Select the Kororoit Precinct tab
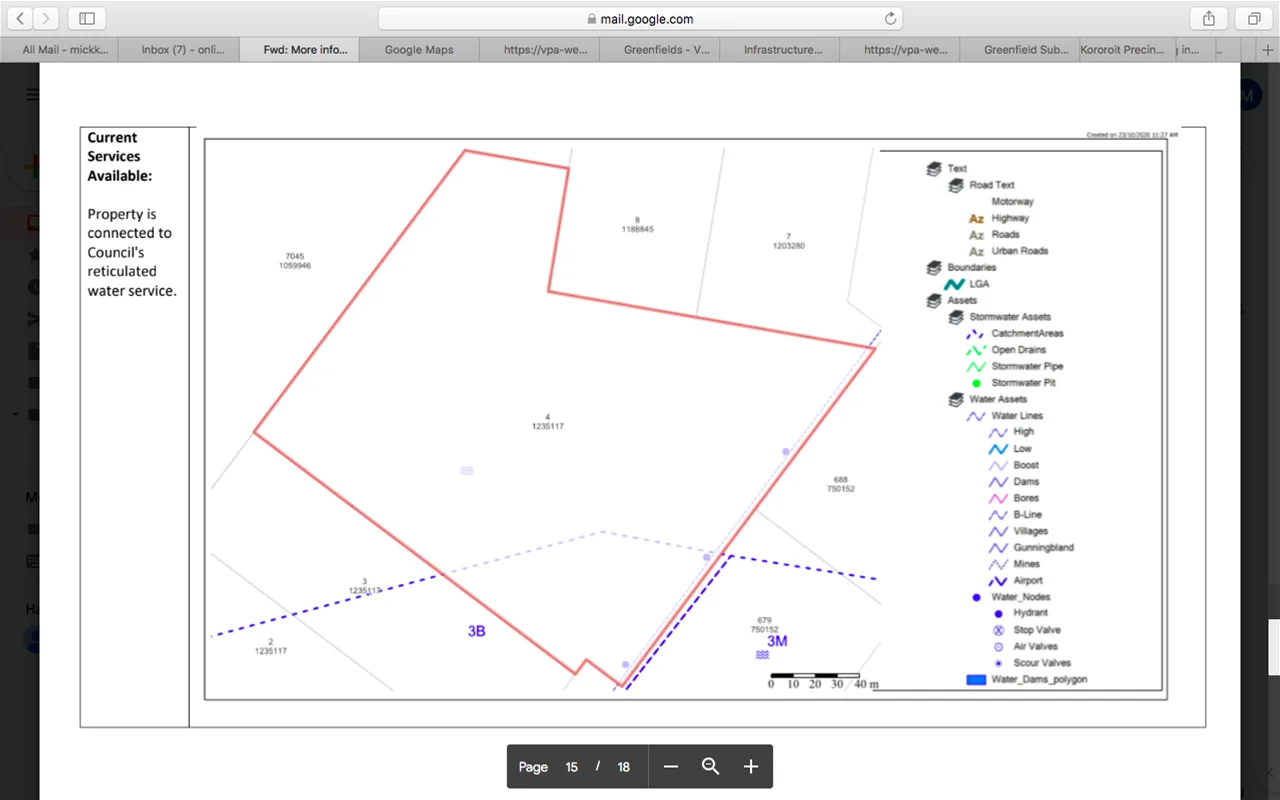The width and height of the screenshot is (1280, 800). (1123, 49)
